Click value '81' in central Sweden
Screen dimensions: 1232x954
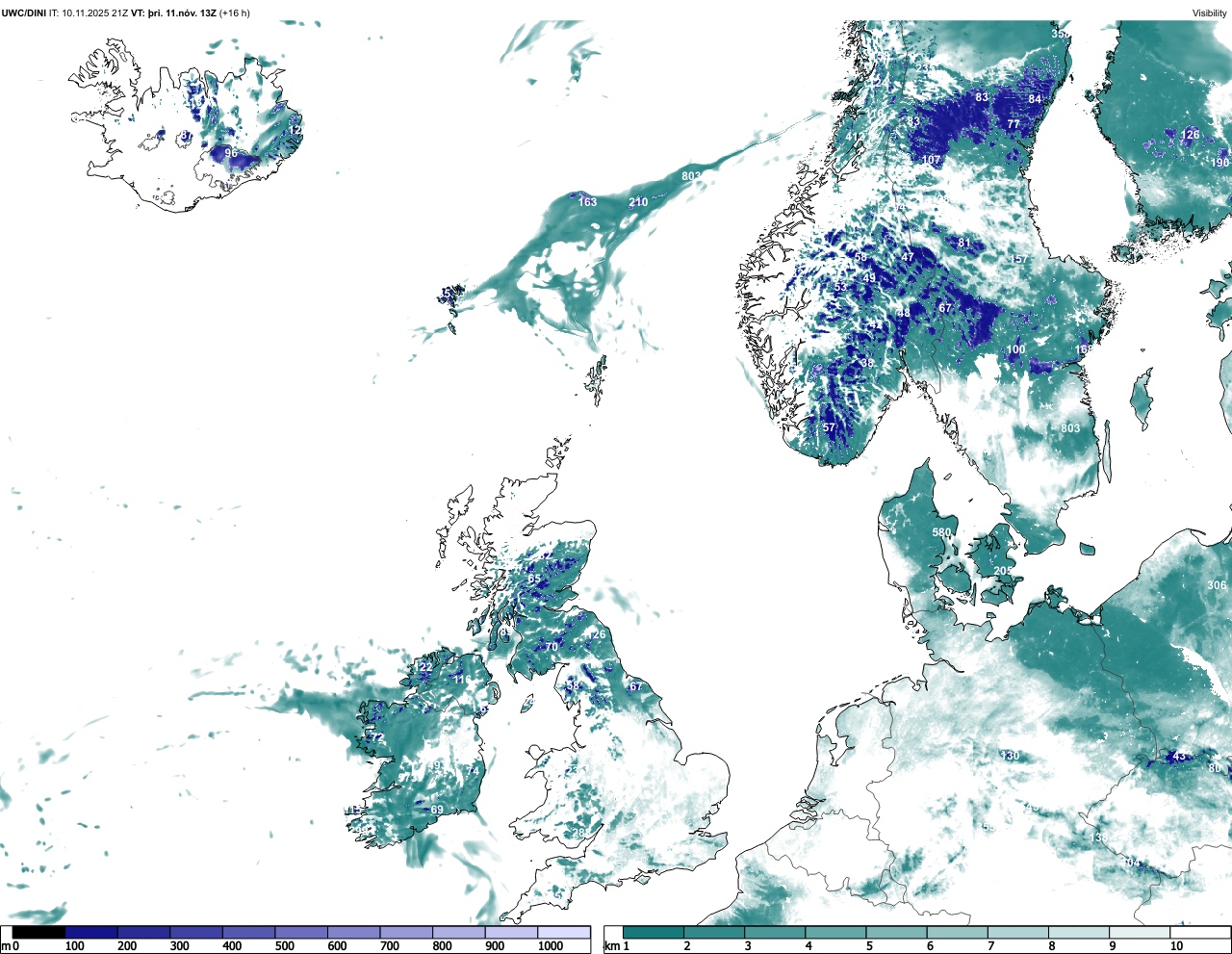[x=963, y=244]
